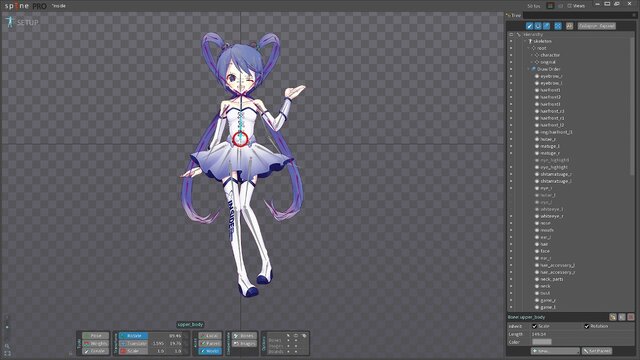Open the bone Color swatch
The width and height of the screenshot is (640, 360).
(x=542, y=342)
